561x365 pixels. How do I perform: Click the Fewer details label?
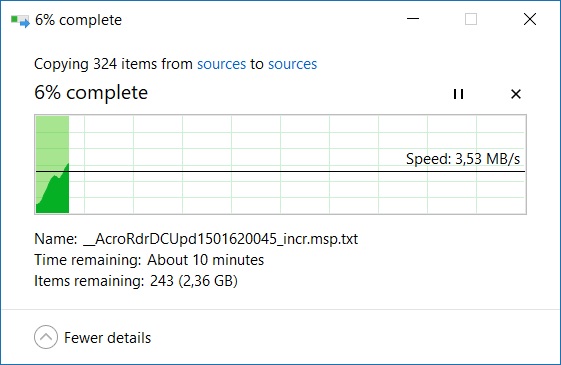(107, 338)
